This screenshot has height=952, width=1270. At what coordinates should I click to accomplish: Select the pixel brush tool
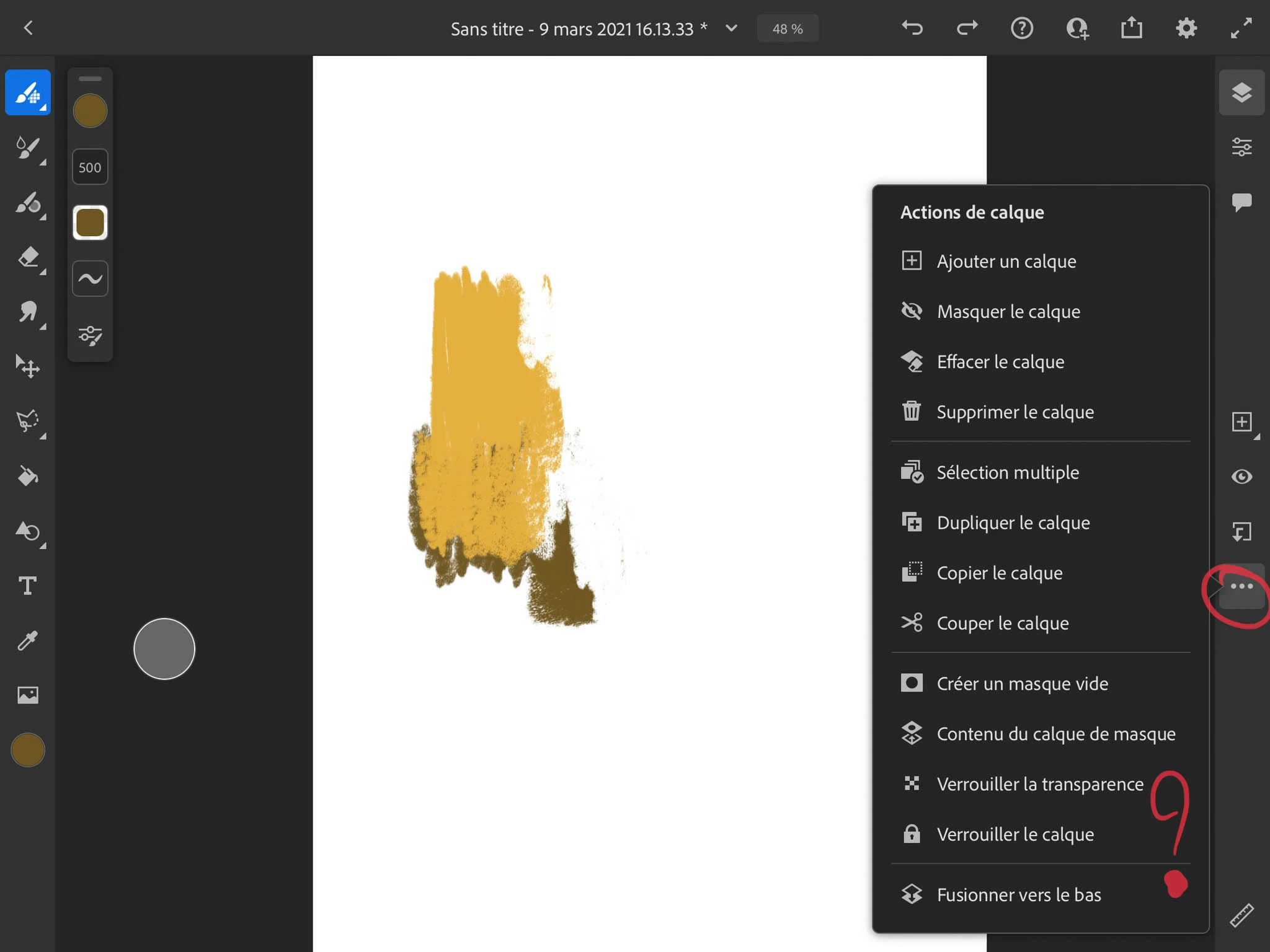pyautogui.click(x=28, y=93)
